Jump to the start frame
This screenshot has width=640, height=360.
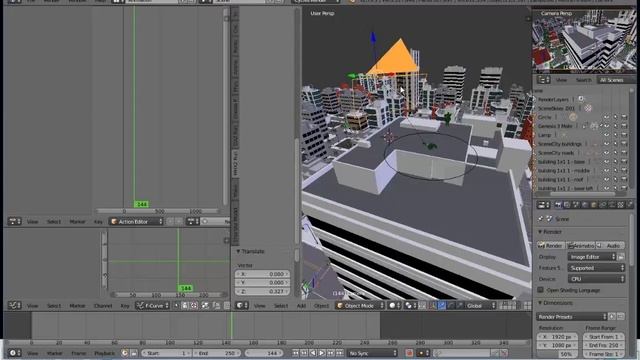[x=296, y=353]
